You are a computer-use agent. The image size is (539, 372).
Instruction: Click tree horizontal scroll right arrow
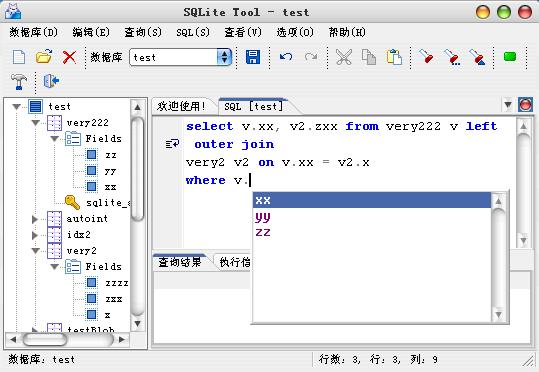[x=122, y=339]
